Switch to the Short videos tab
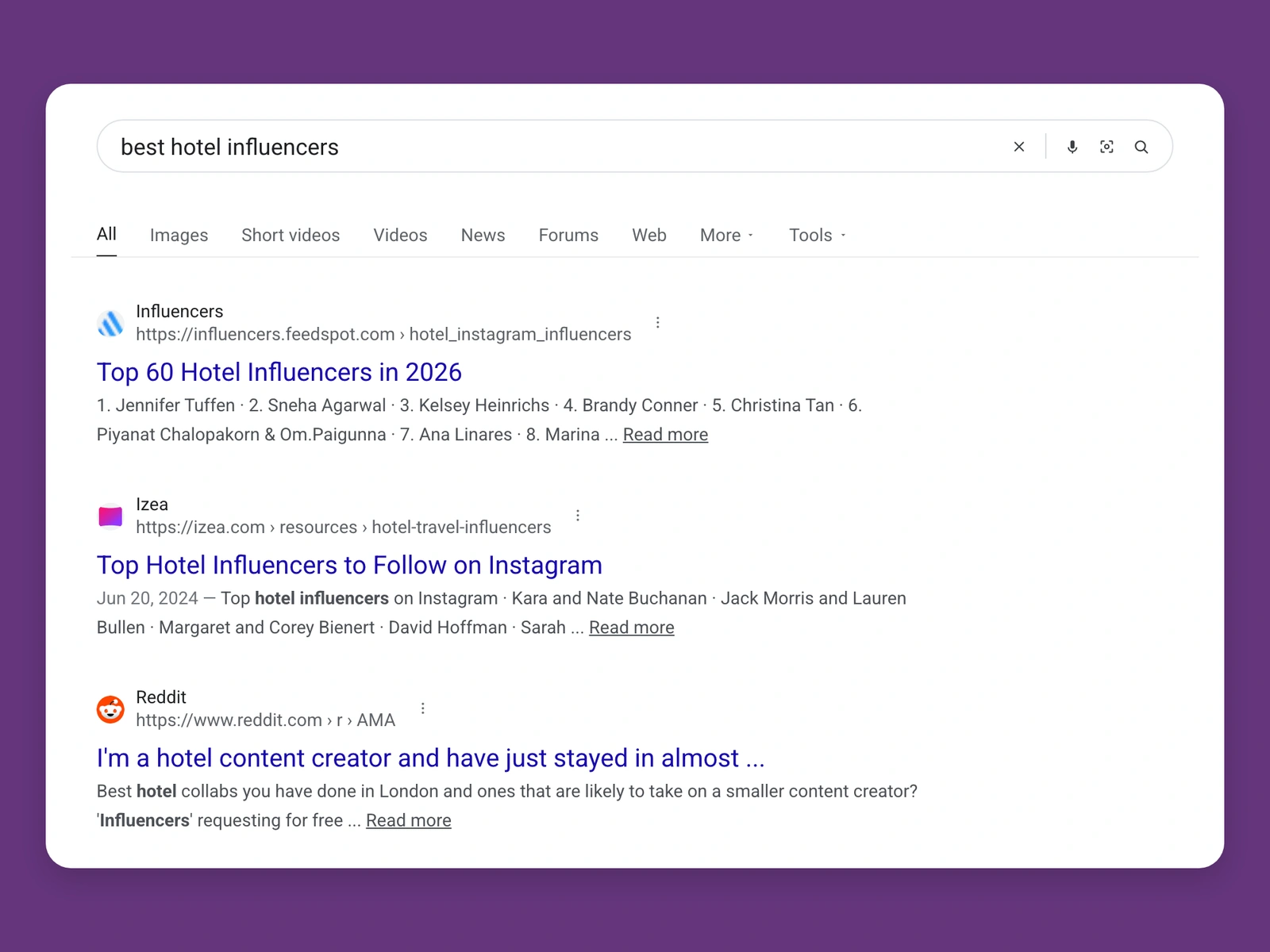 [291, 235]
